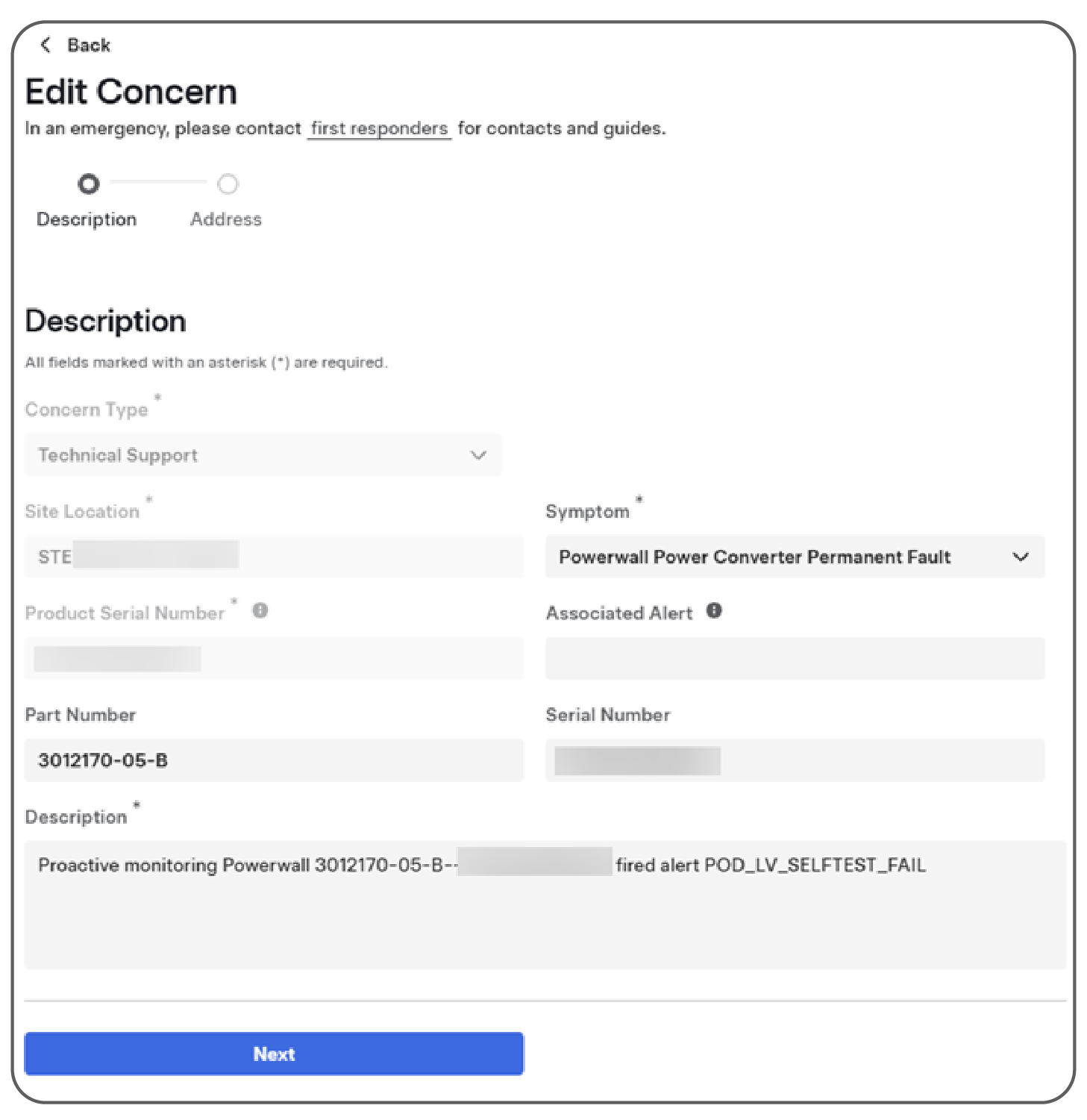This screenshot has height=1120, width=1087.
Task: Go to the Description step label
Action: [x=87, y=219]
